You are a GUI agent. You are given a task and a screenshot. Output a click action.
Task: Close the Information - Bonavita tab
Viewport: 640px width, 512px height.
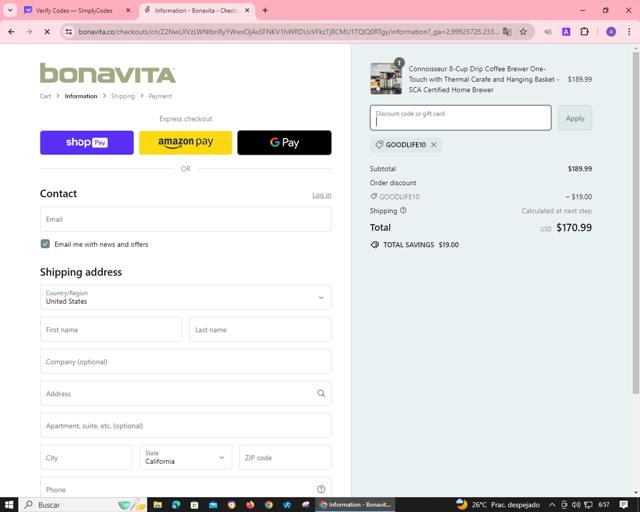tap(247, 11)
